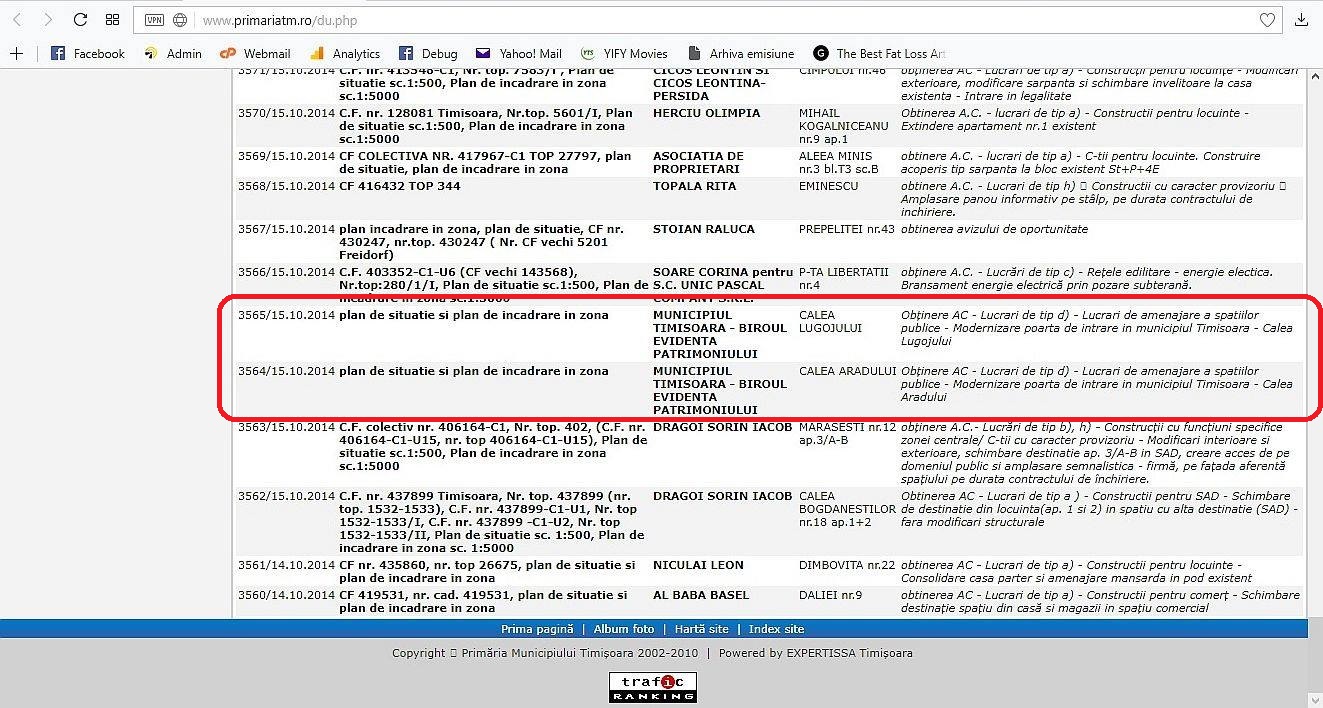Reload the current page
This screenshot has width=1323, height=708.
80,20
